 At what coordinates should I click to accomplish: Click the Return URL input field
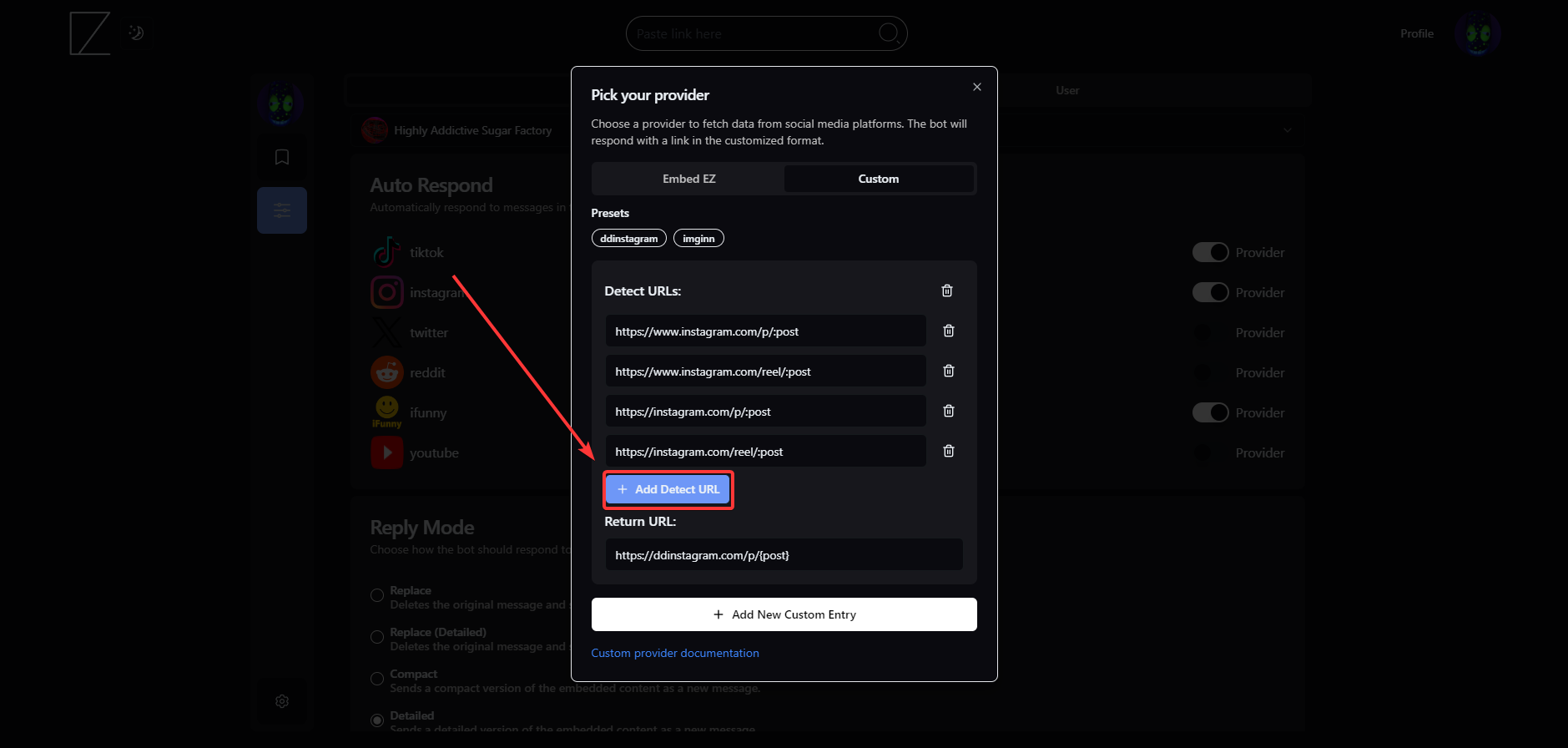pos(783,555)
